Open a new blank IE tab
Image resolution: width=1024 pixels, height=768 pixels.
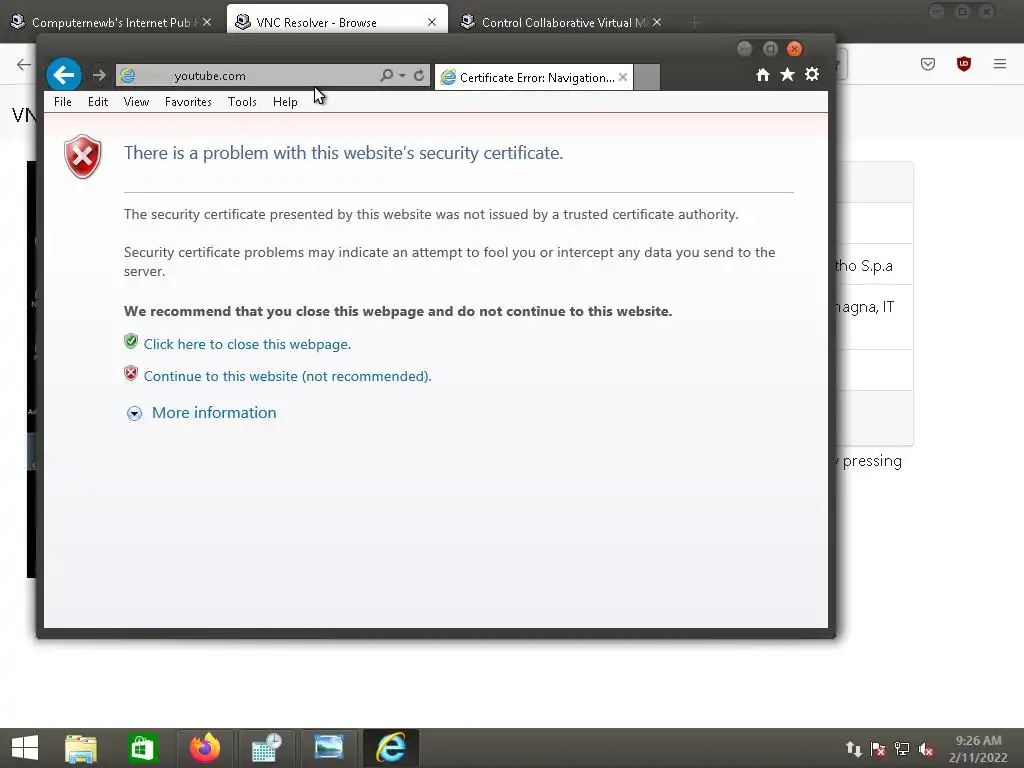[647, 77]
